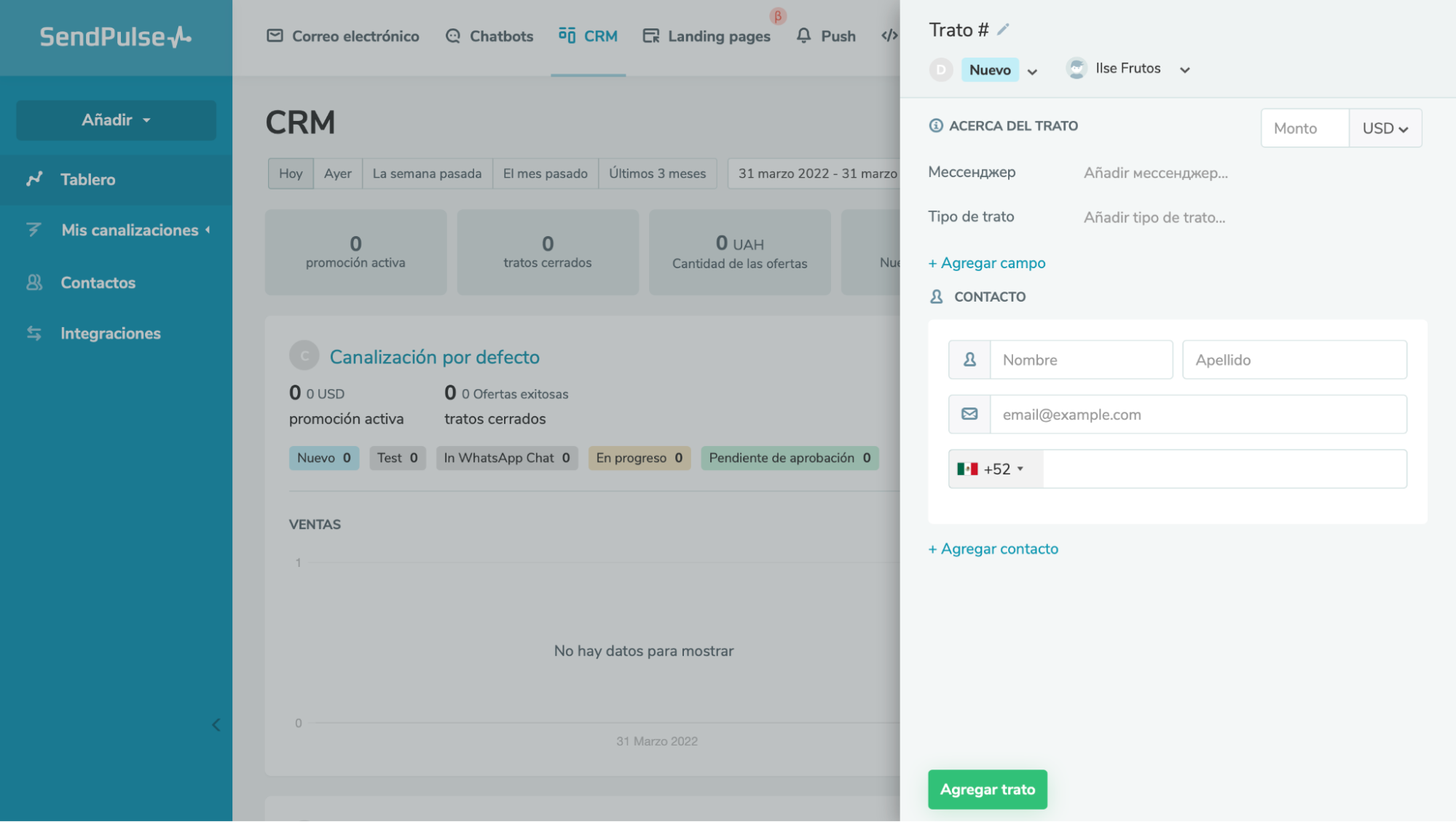The height and width of the screenshot is (822, 1456).
Task: Click the + Agregar campo link
Action: coord(986,263)
